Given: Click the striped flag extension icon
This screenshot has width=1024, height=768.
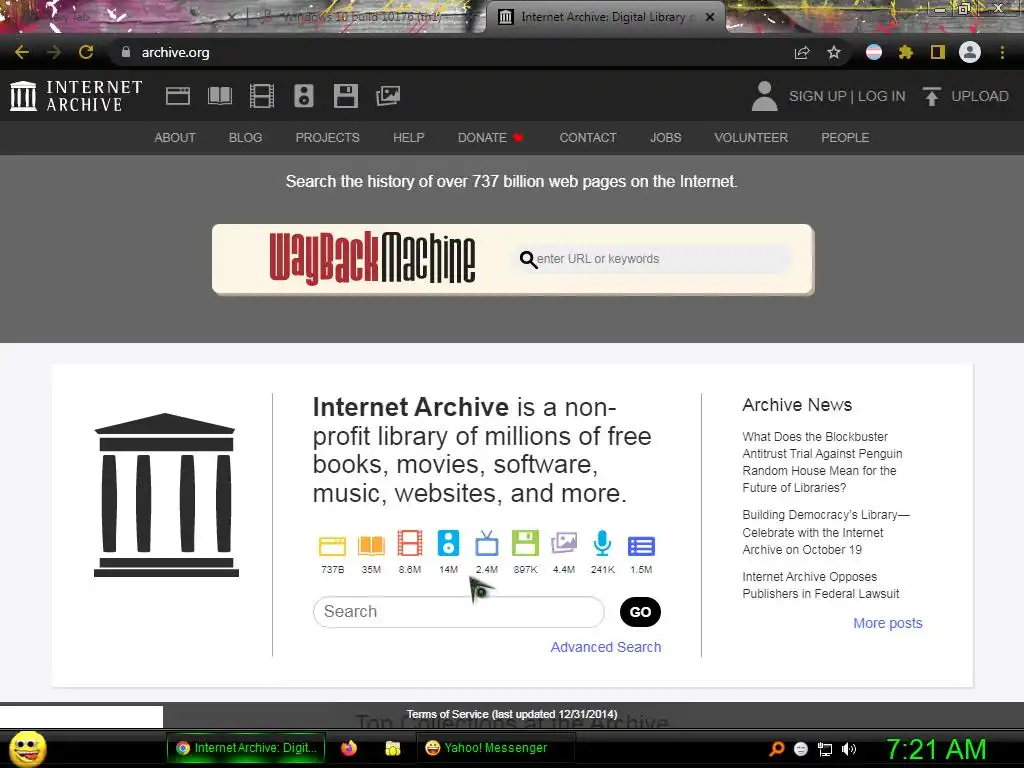Looking at the screenshot, I should pos(874,52).
